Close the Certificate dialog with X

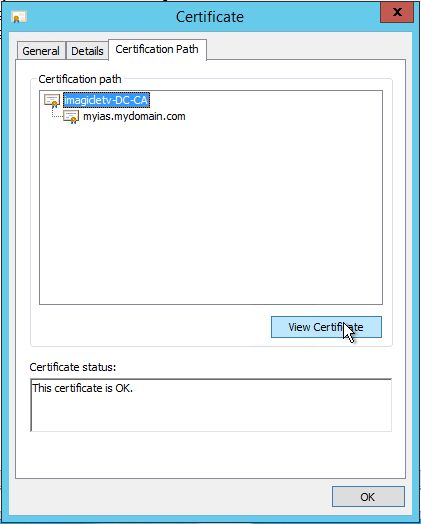pos(397,12)
